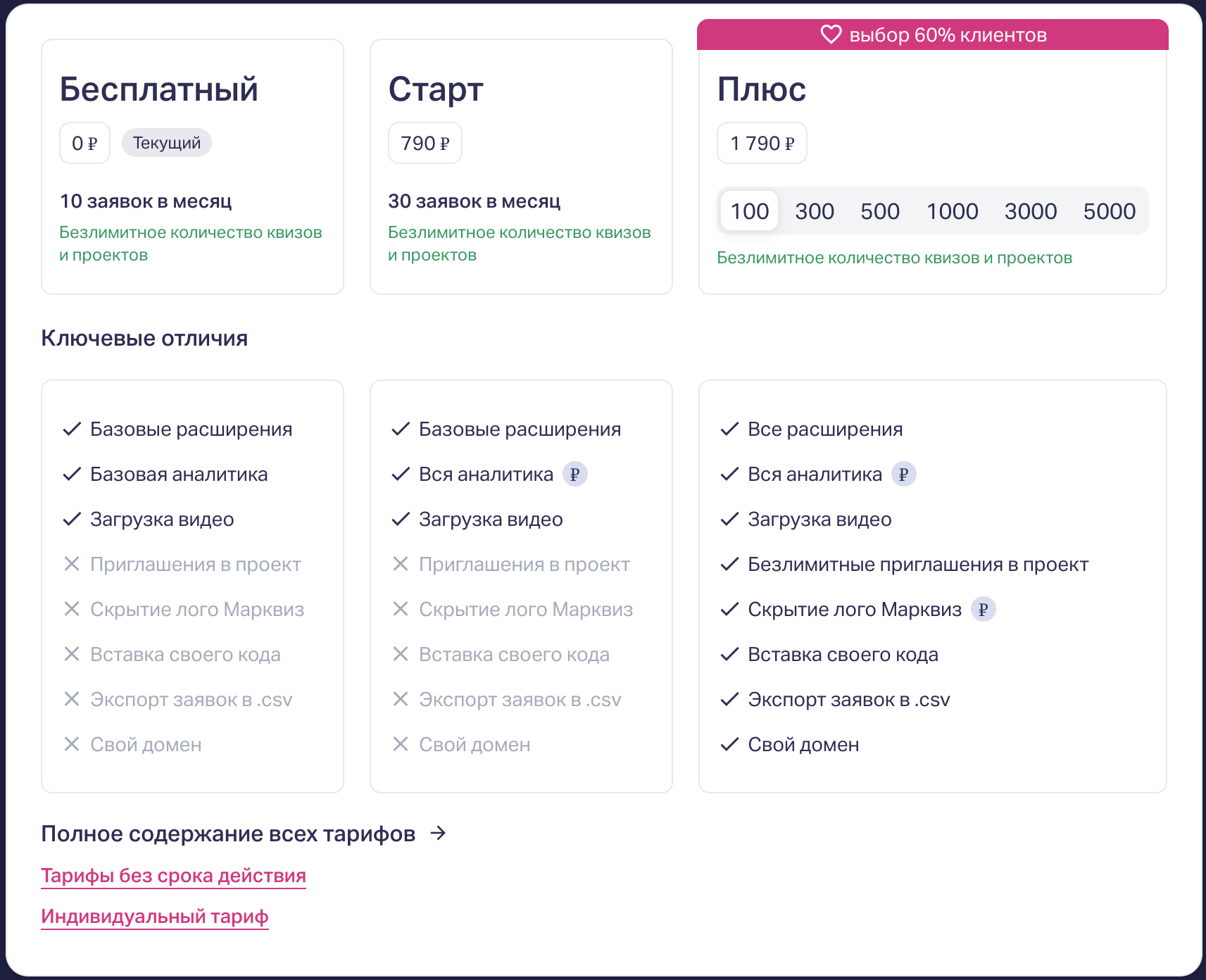The height and width of the screenshot is (980, 1206).
Task: Click cross icon beside Приглашения в проект in Бесплатный
Action: 72,564
